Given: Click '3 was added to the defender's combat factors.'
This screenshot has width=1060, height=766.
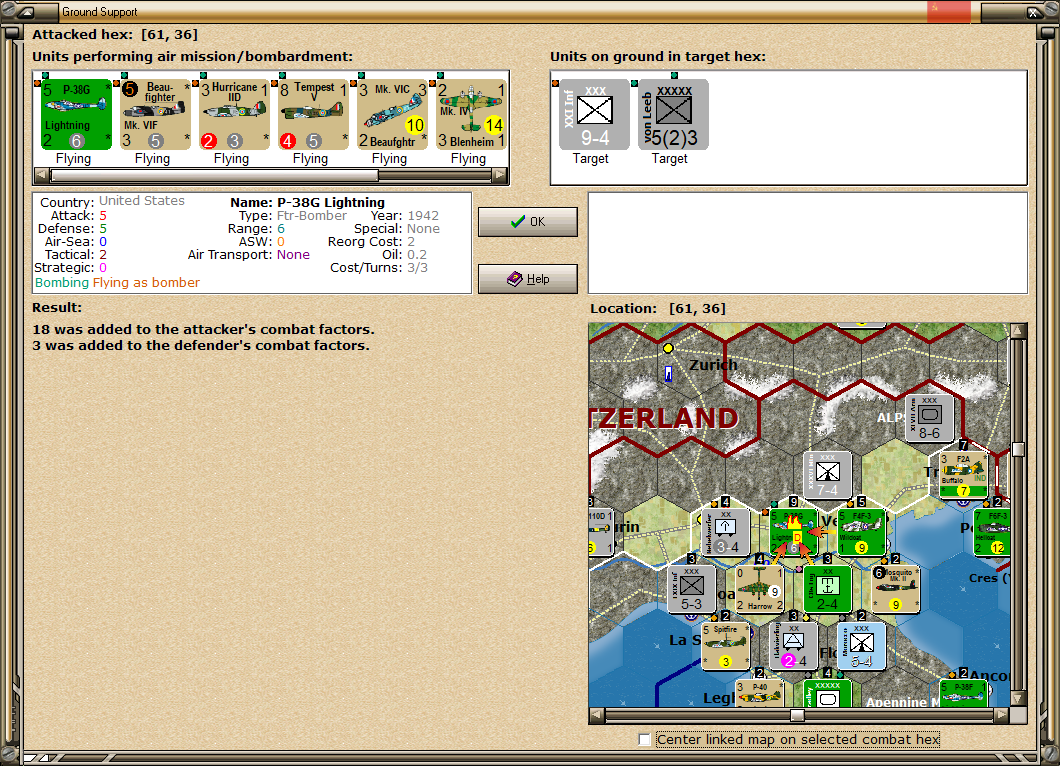Looking at the screenshot, I should [201, 345].
